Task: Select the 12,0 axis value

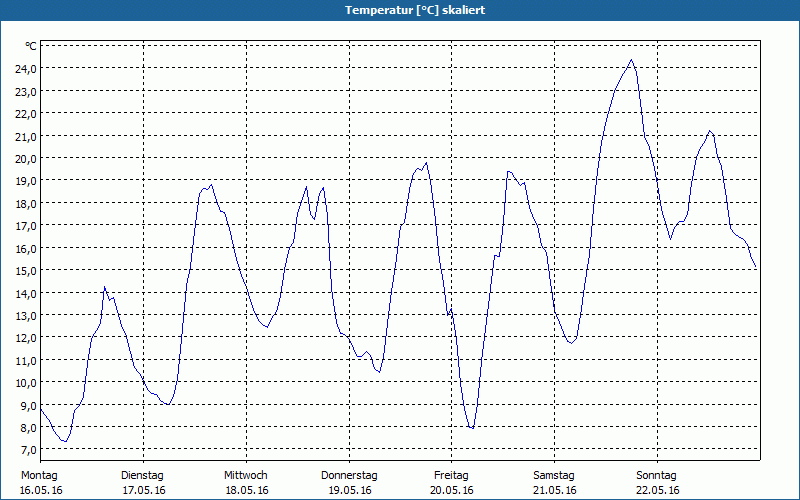Action: click(26, 338)
